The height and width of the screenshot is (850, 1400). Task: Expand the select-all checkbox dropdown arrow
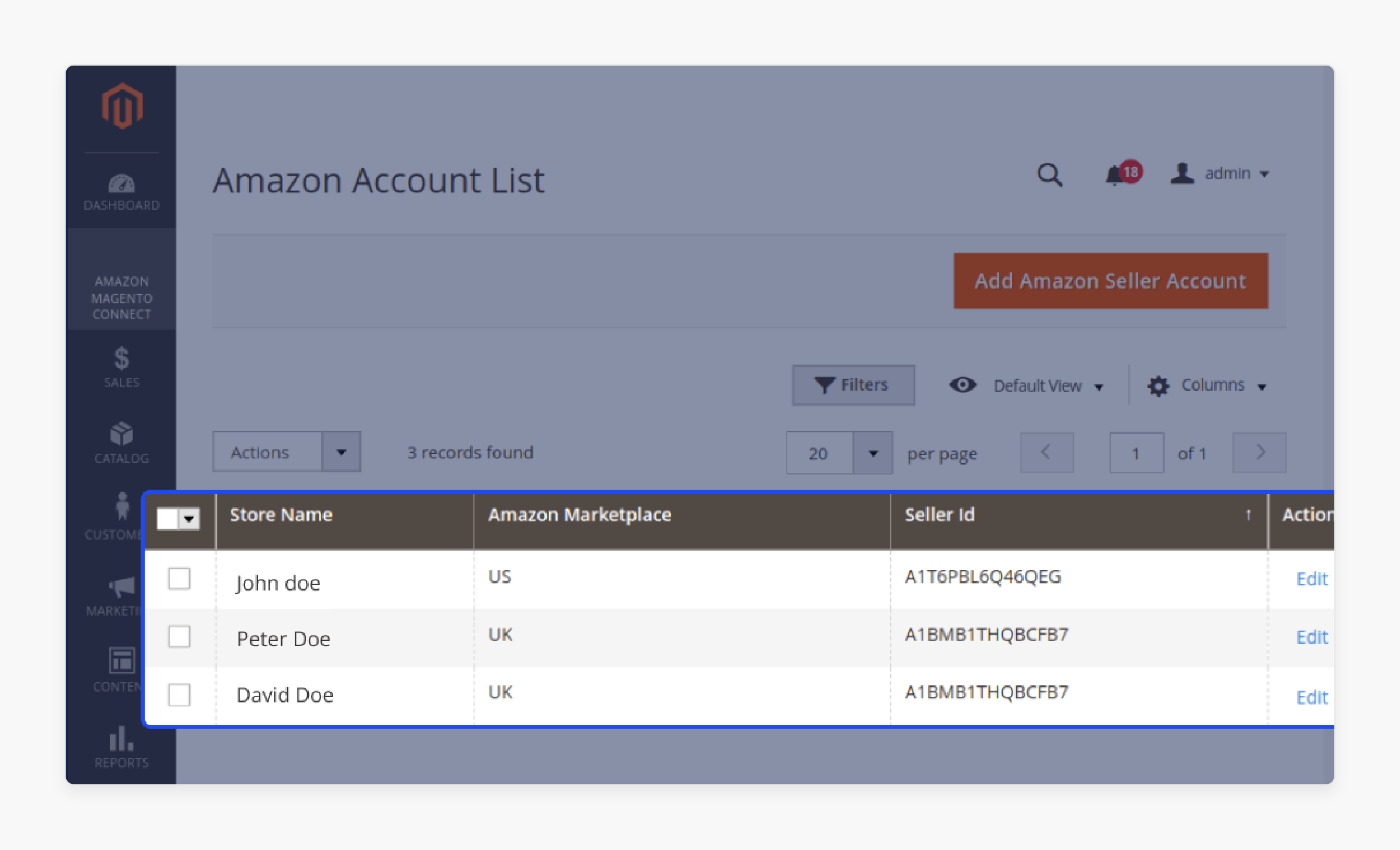click(189, 518)
